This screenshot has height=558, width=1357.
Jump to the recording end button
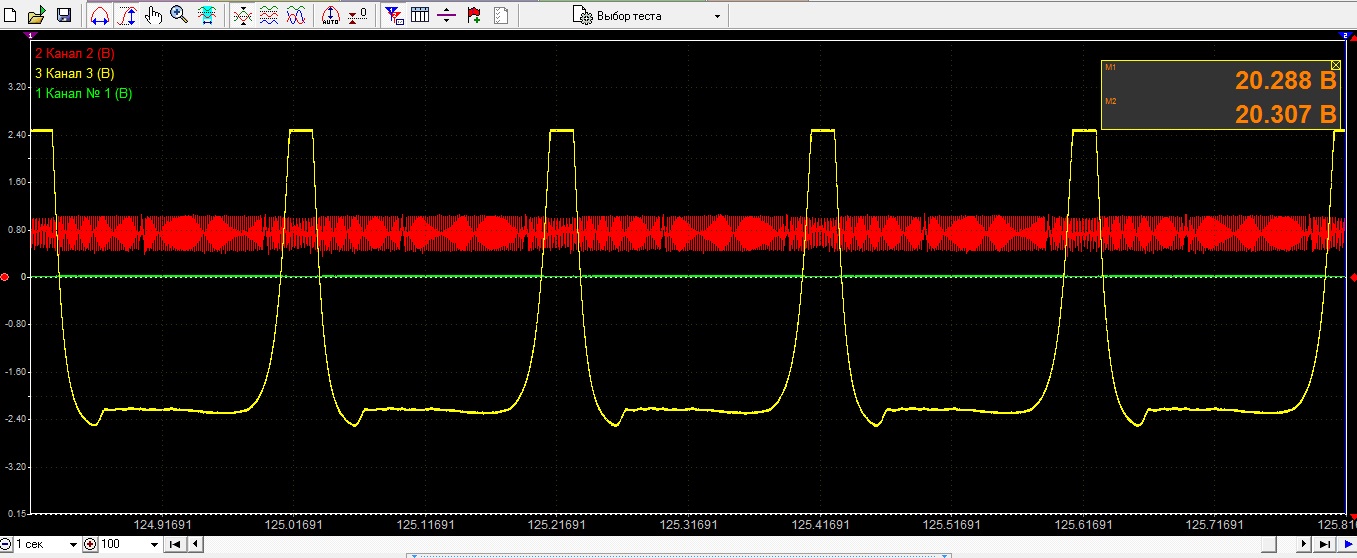coord(1325,544)
